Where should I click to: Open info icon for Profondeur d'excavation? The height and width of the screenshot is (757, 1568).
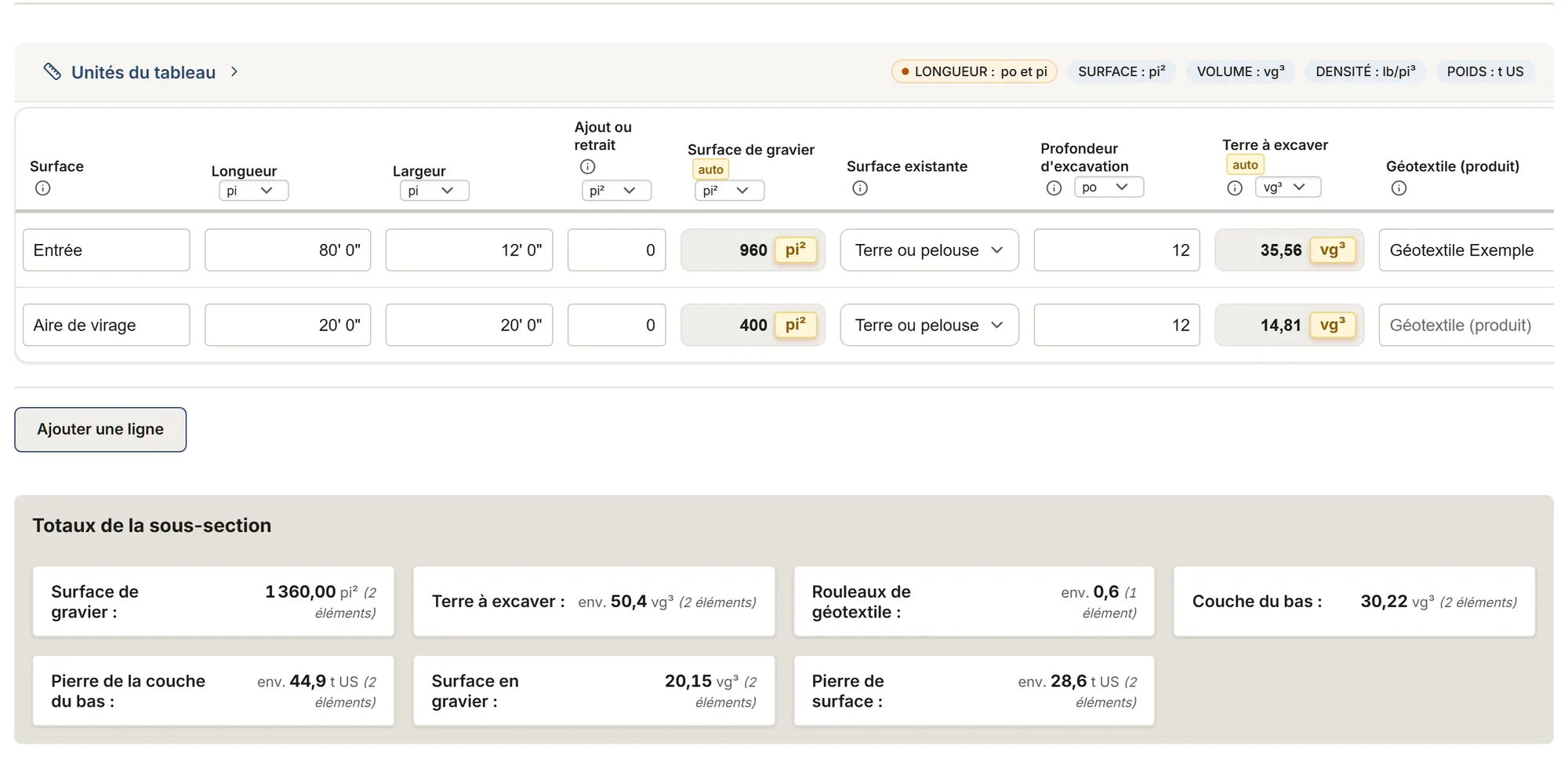[1054, 188]
